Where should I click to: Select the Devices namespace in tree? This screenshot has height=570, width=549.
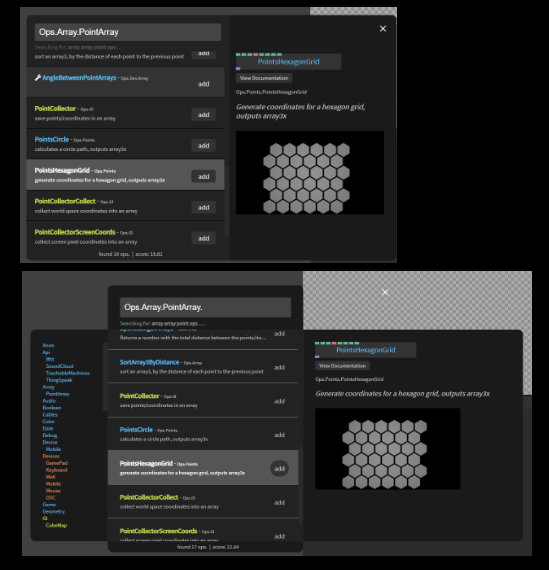(x=51, y=456)
